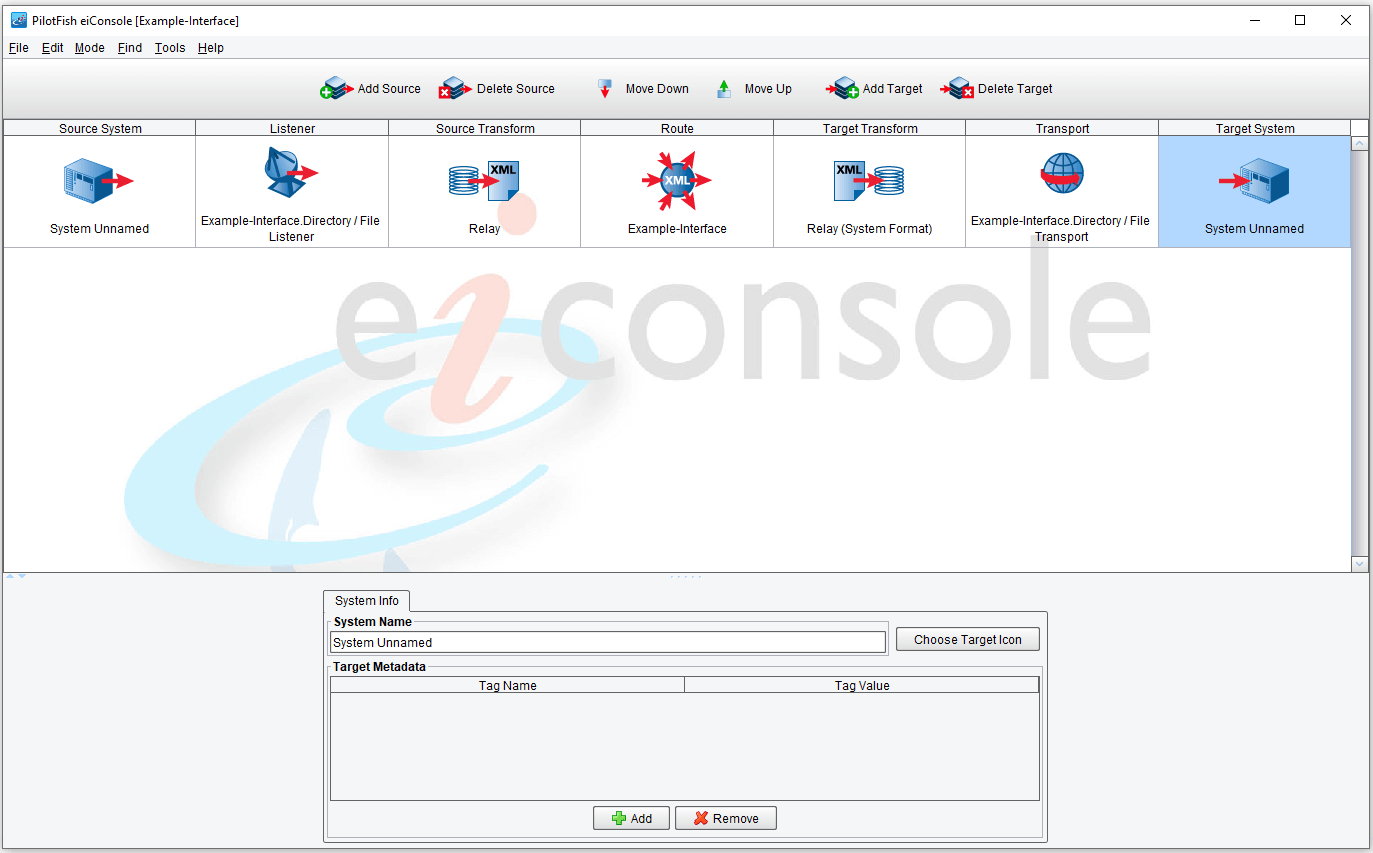Click the Directory / File Listener label
Image resolution: width=1373 pixels, height=853 pixels.
pos(290,229)
